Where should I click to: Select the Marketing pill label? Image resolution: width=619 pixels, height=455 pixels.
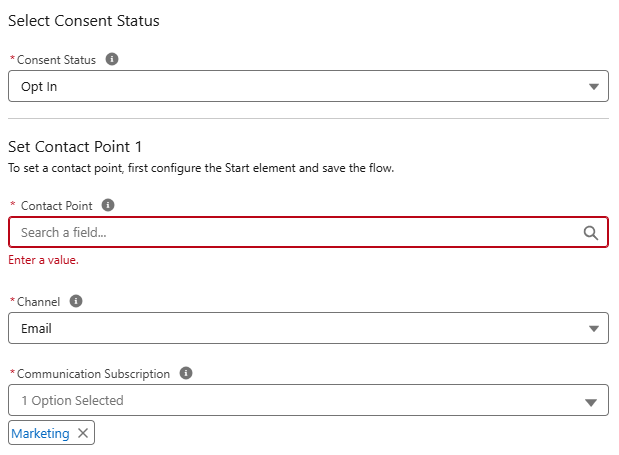pyautogui.click(x=41, y=433)
